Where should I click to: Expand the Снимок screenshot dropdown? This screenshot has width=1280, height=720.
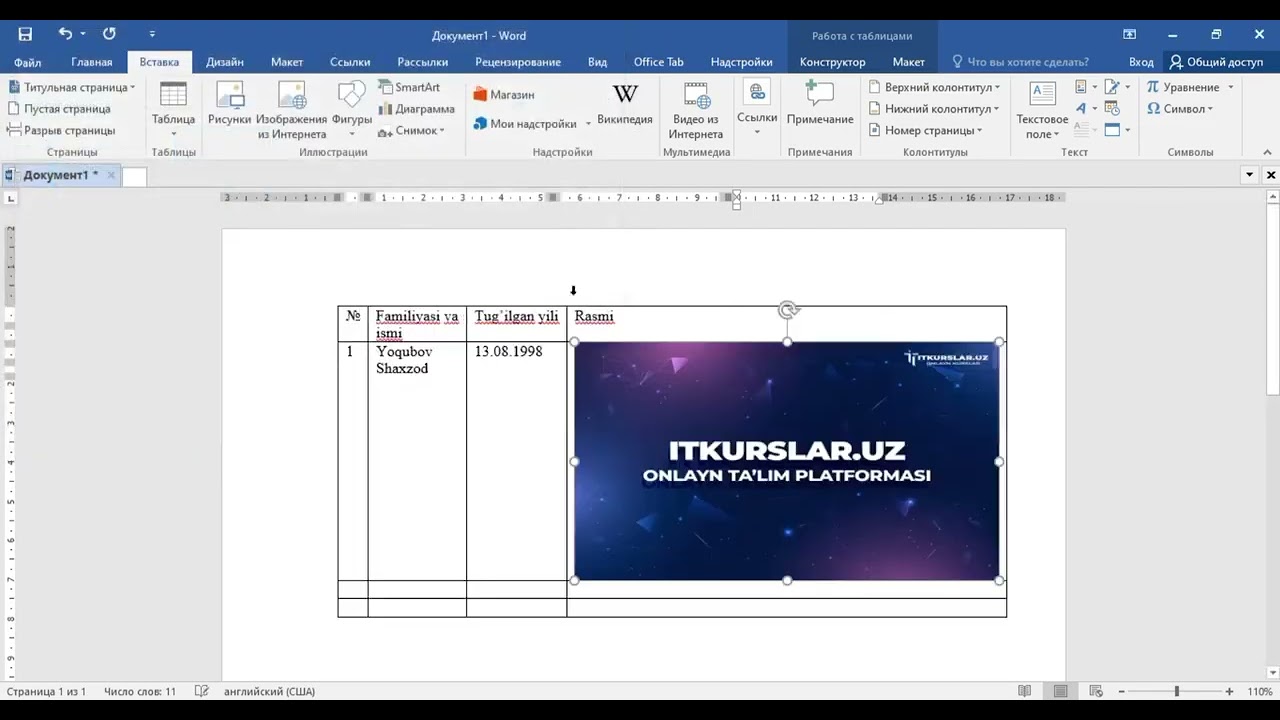point(441,130)
